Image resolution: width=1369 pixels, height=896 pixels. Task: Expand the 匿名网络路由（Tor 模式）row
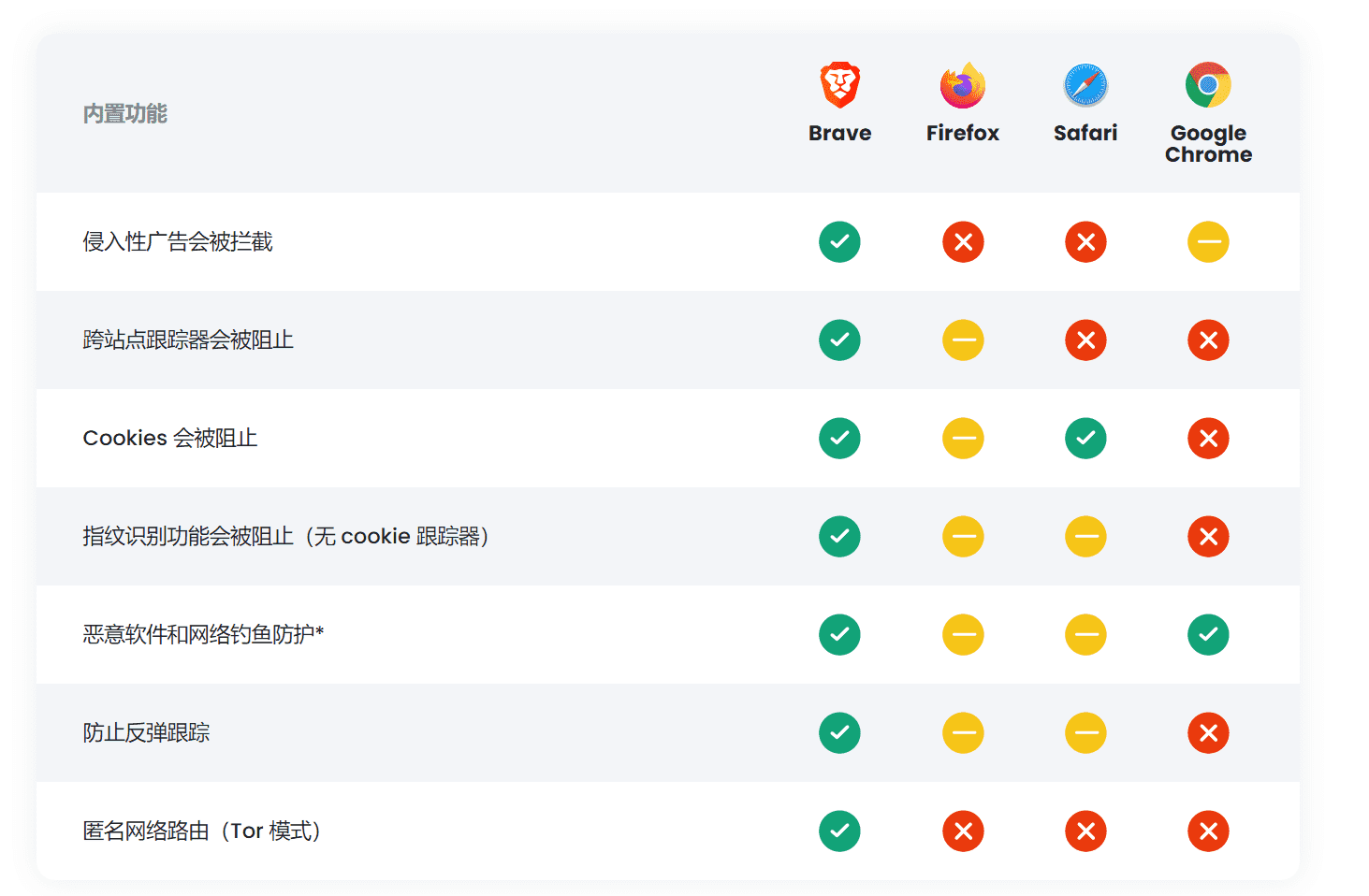click(x=201, y=831)
